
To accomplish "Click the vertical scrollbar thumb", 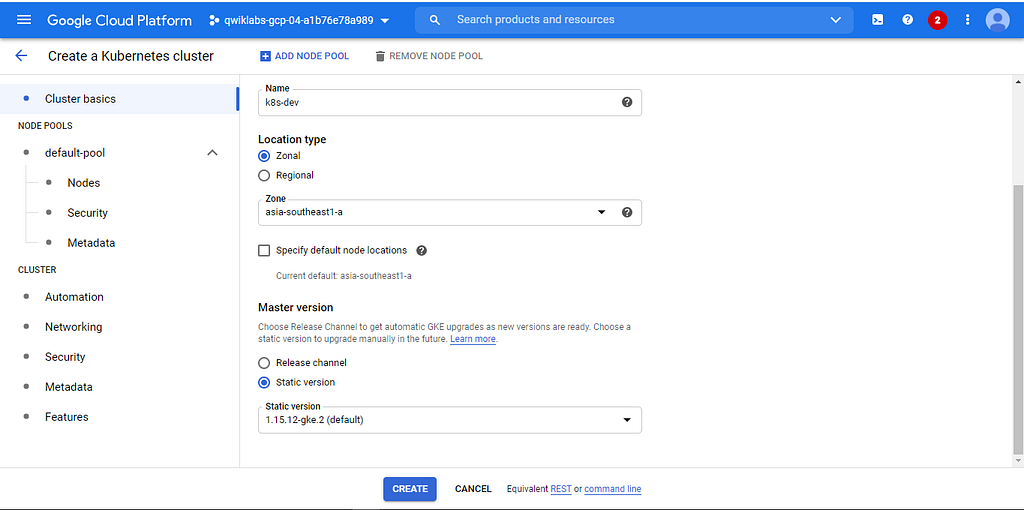I will [1018, 320].
